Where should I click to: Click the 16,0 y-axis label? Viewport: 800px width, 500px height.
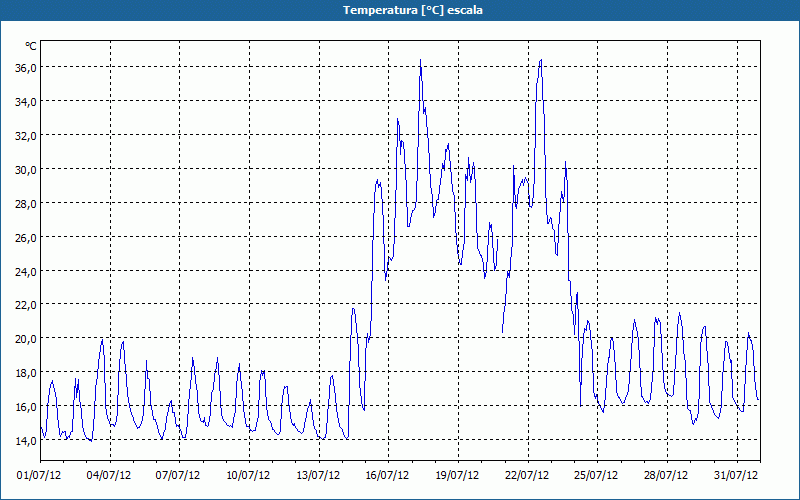pyautogui.click(x=26, y=407)
